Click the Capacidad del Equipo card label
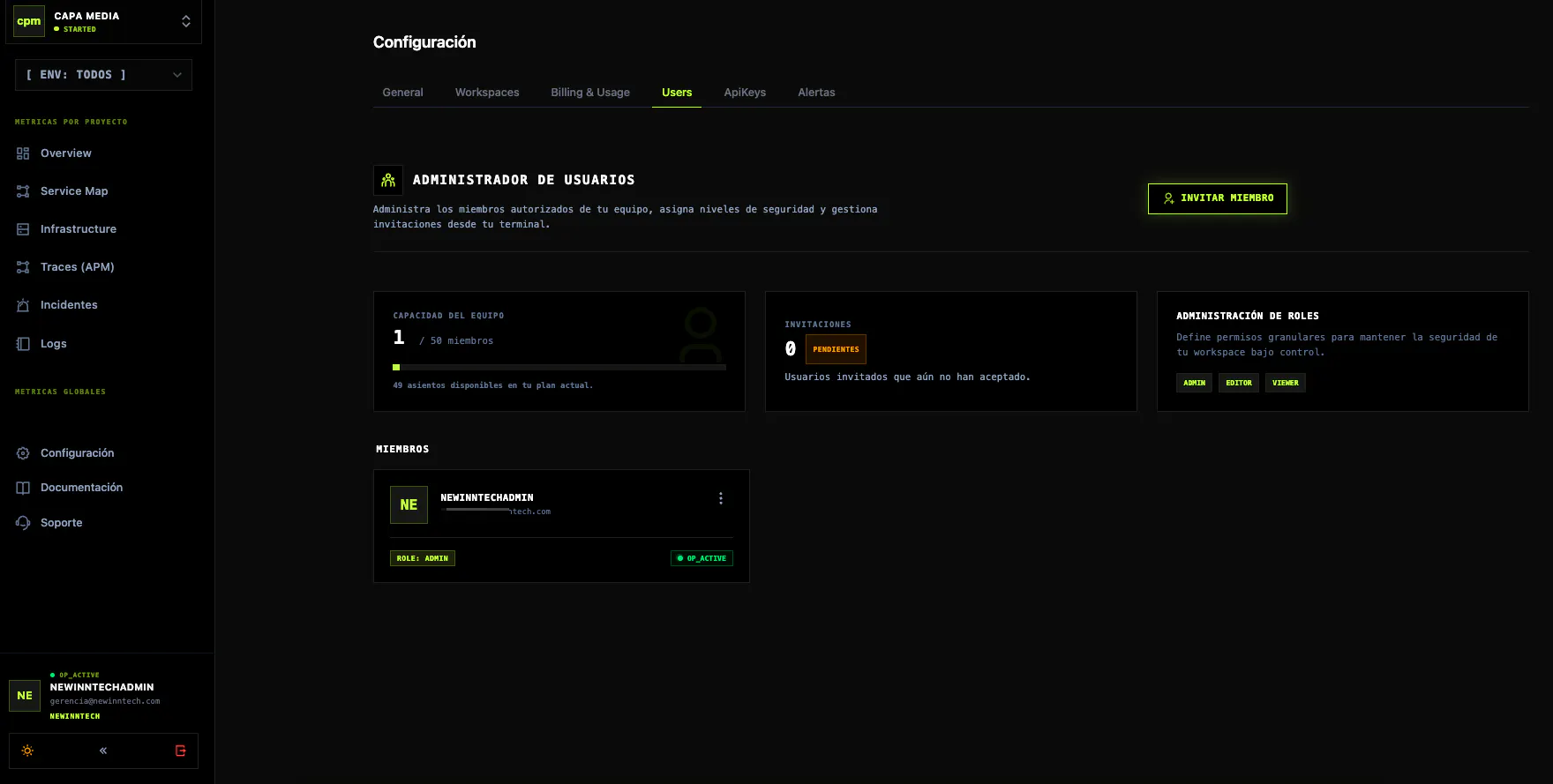This screenshot has width=1553, height=784. point(448,316)
